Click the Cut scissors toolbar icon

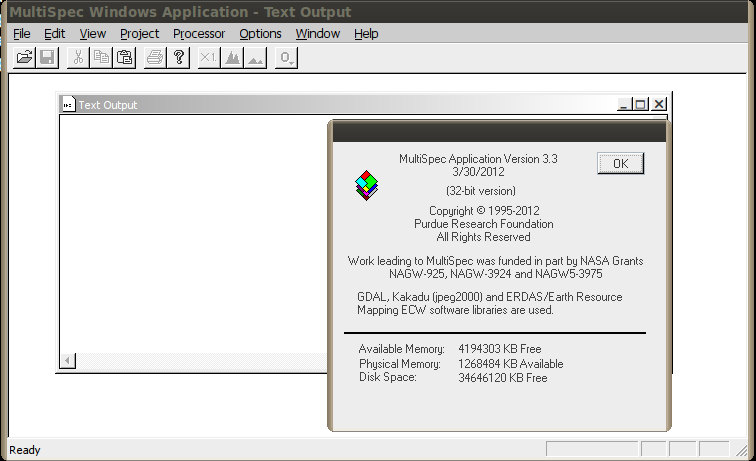coord(78,58)
